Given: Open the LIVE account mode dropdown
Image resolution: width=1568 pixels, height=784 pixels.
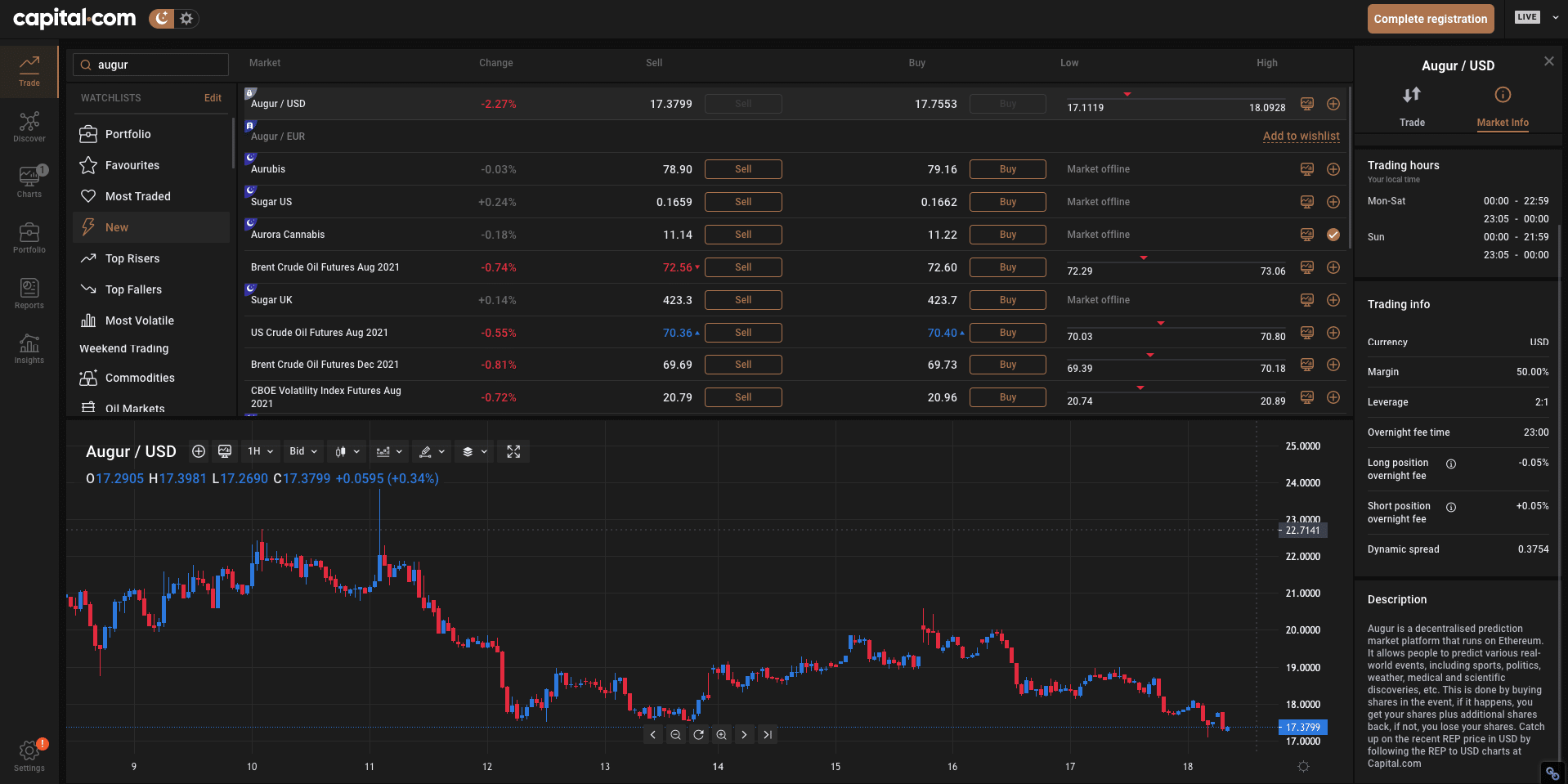Looking at the screenshot, I should [1537, 17].
